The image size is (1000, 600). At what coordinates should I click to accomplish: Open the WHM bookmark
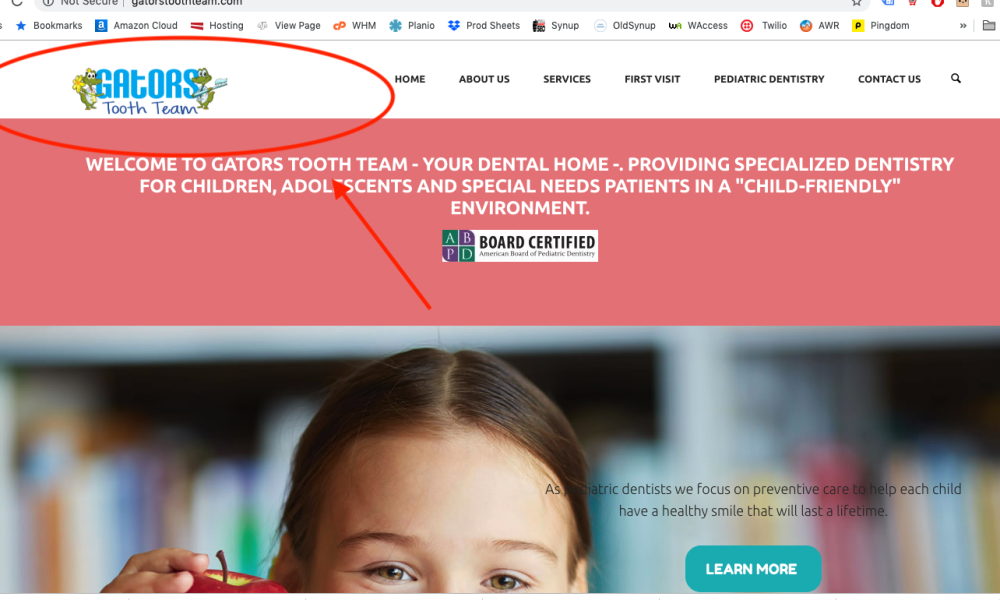(x=355, y=26)
